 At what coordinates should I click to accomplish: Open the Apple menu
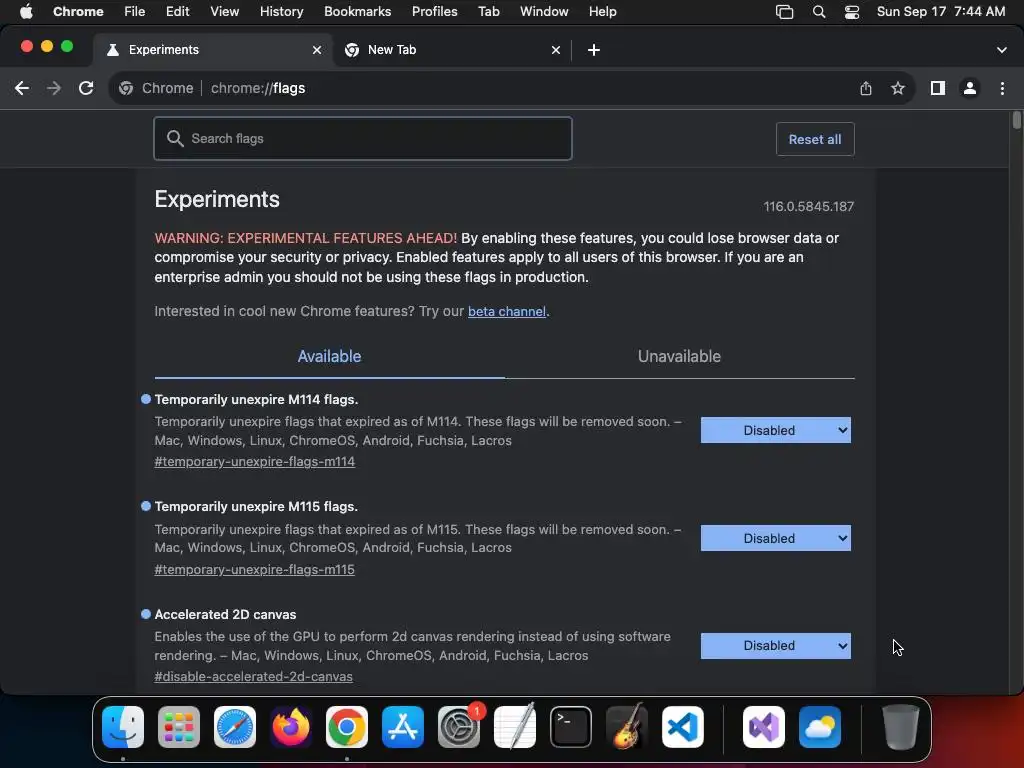(x=26, y=12)
